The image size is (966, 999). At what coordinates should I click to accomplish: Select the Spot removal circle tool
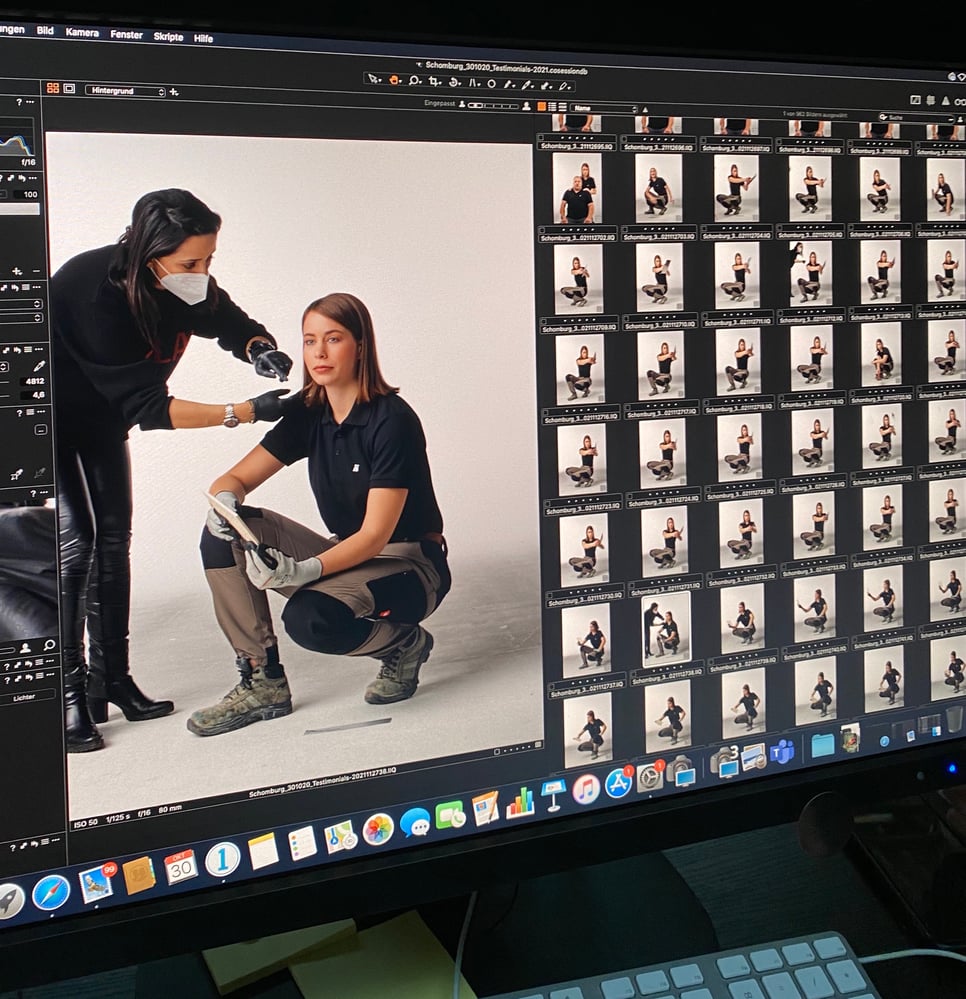tap(491, 83)
